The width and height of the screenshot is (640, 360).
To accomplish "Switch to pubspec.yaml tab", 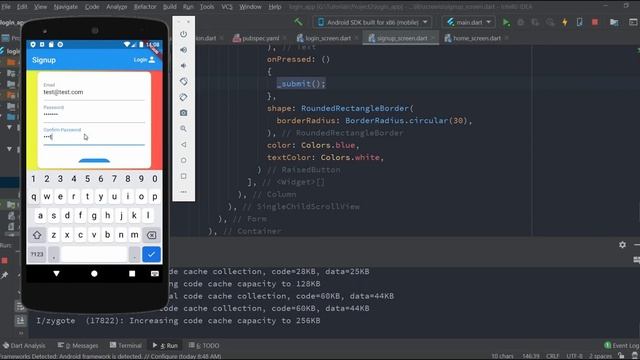I will click(256, 38).
